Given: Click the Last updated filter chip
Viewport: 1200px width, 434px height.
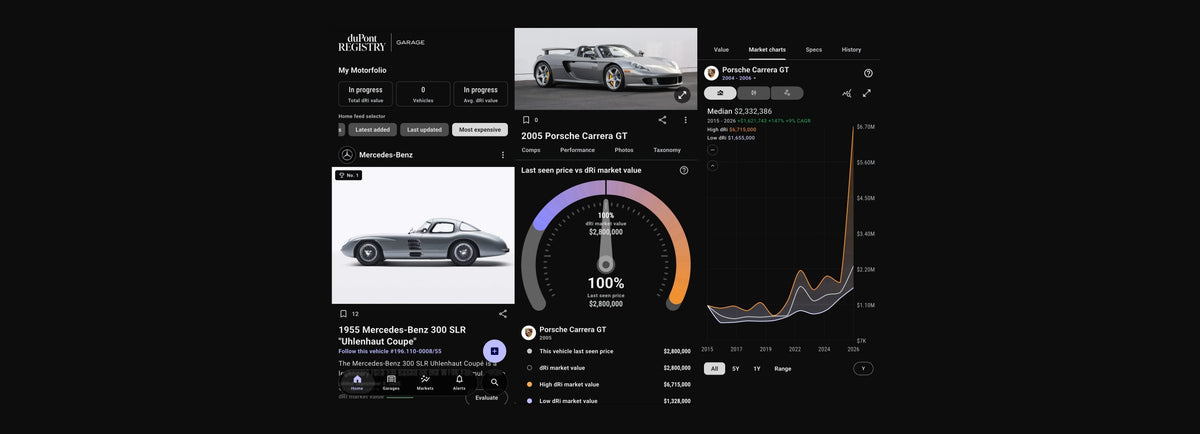Looking at the screenshot, I should pos(424,129).
